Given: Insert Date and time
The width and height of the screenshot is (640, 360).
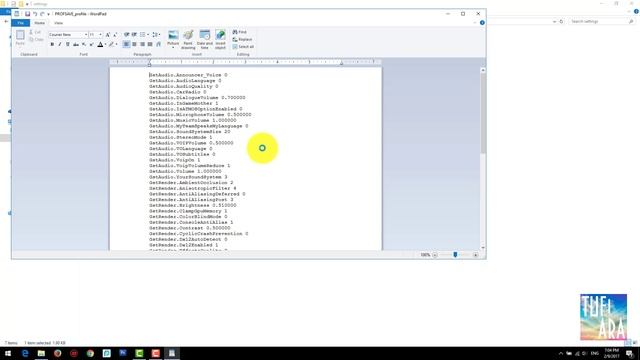Looking at the screenshot, I should [204, 39].
